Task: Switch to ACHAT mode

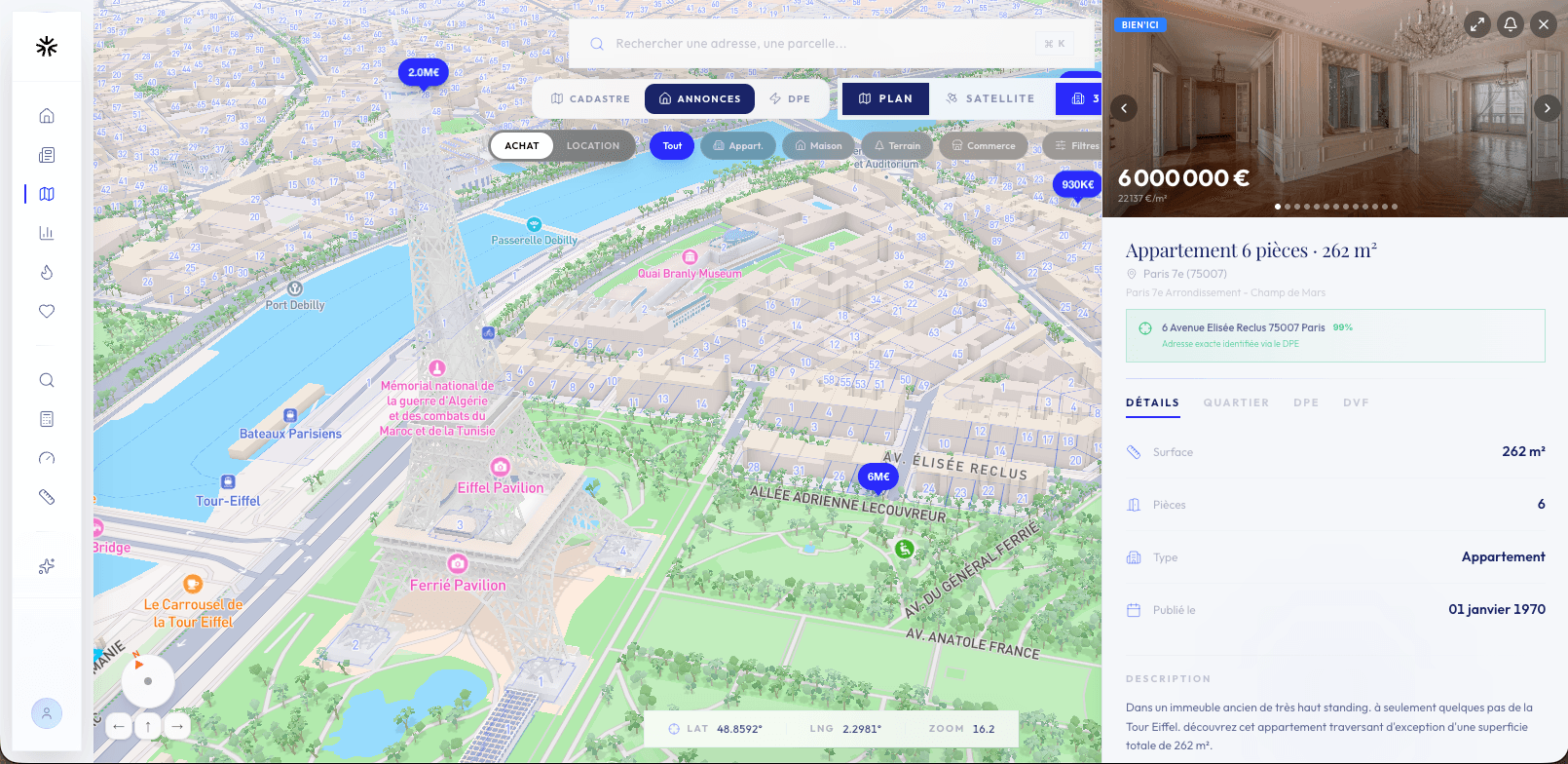Action: point(522,145)
